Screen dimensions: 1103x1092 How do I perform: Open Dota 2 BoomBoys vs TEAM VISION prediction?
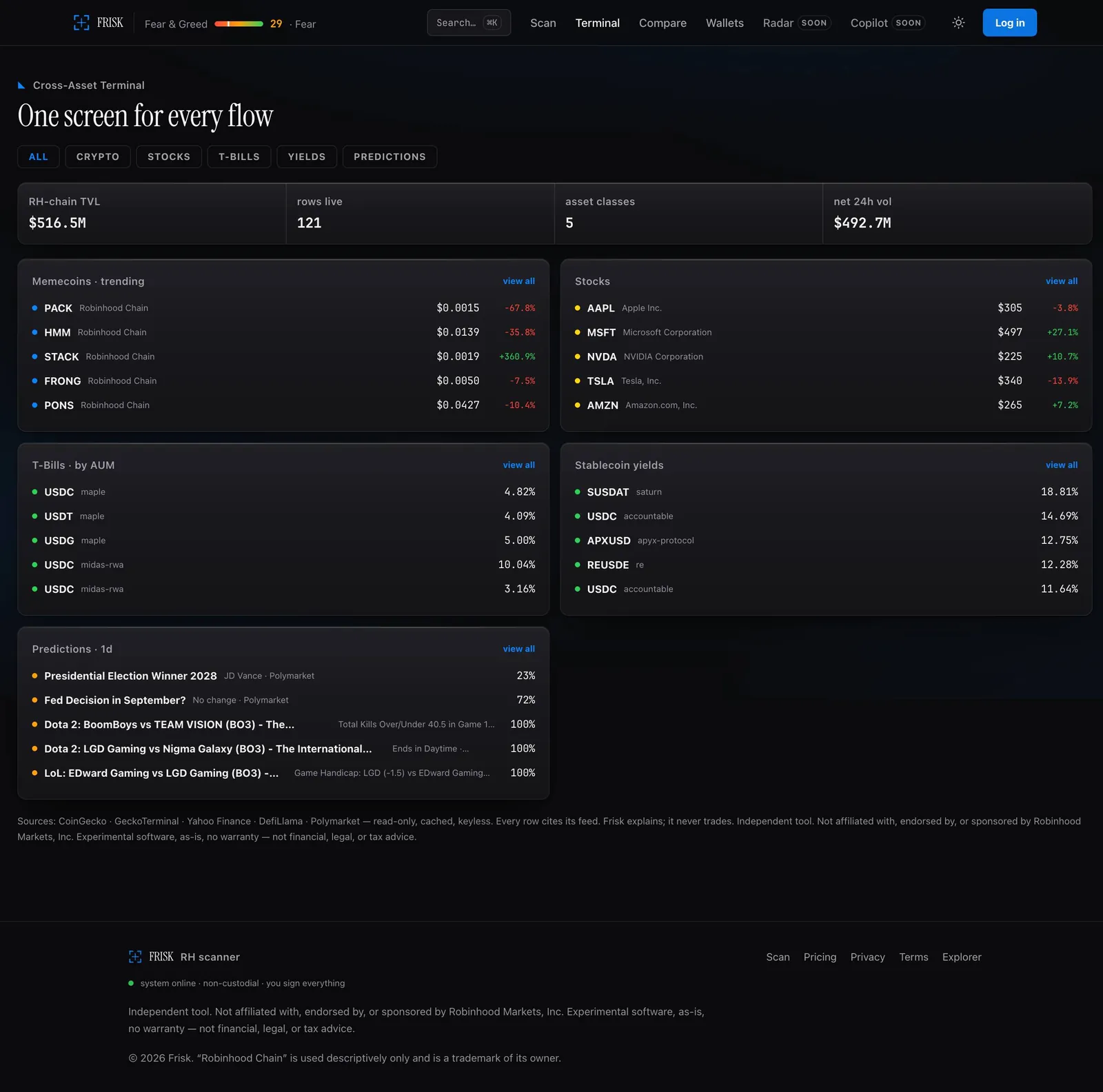tap(283, 725)
